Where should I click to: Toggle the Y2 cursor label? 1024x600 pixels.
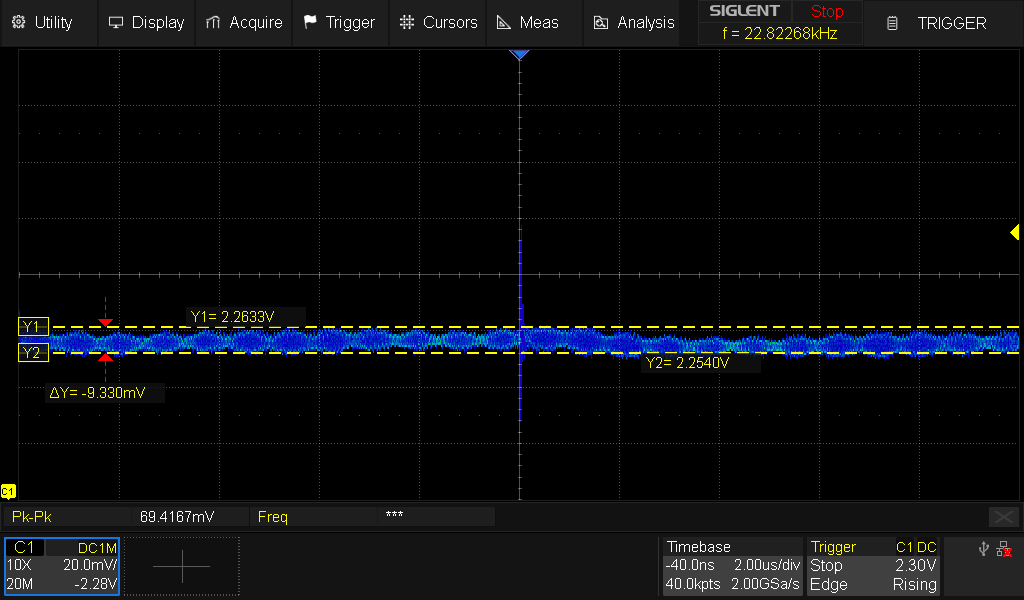click(31, 352)
